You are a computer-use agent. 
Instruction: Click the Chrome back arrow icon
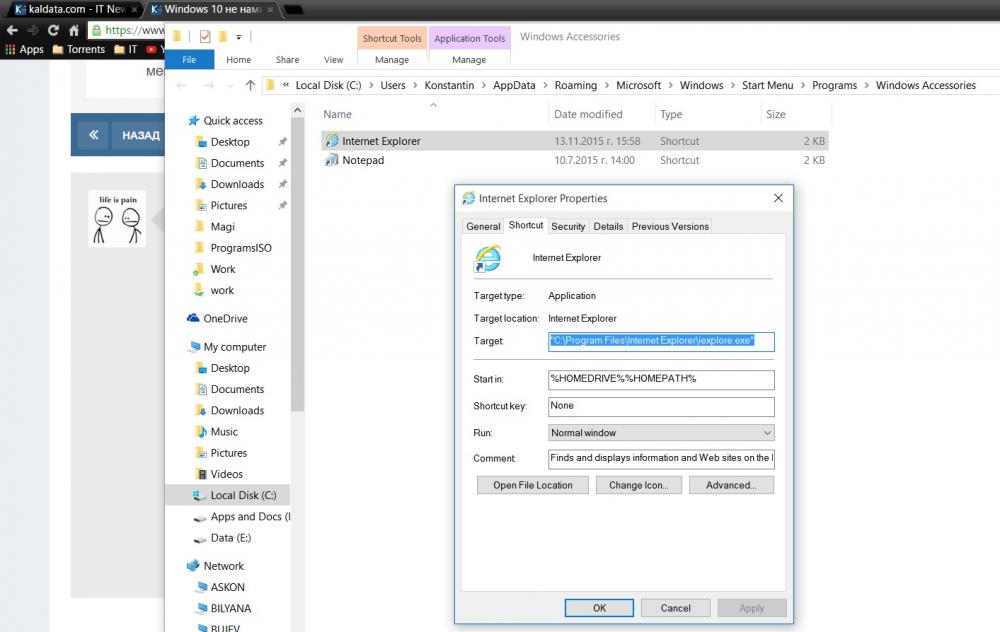12,30
